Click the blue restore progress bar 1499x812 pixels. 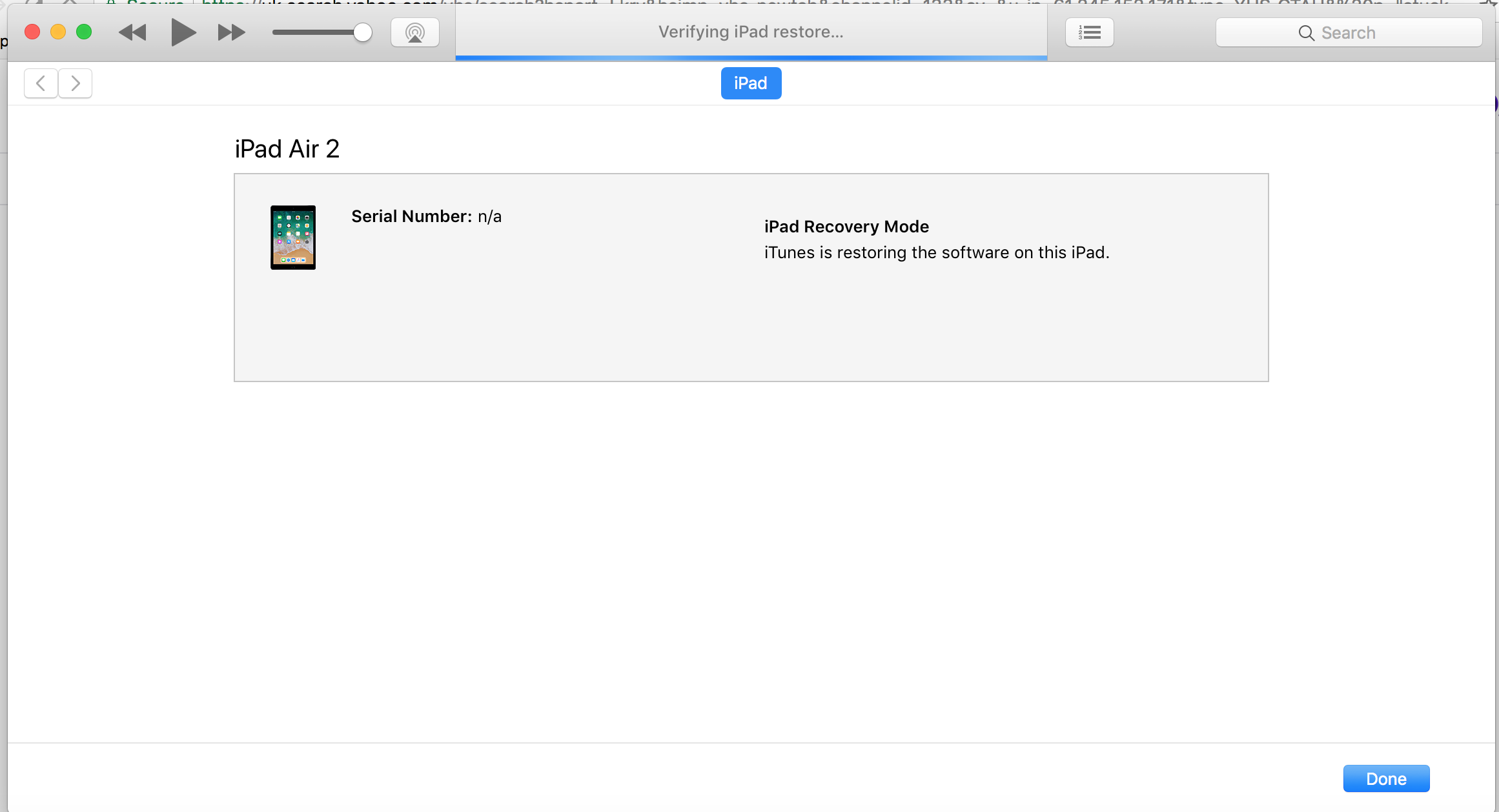pyautogui.click(x=751, y=58)
